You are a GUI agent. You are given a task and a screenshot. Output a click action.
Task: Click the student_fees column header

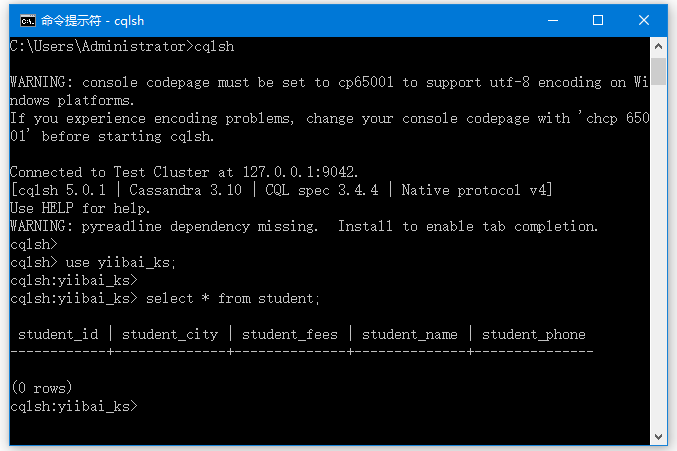pos(290,334)
